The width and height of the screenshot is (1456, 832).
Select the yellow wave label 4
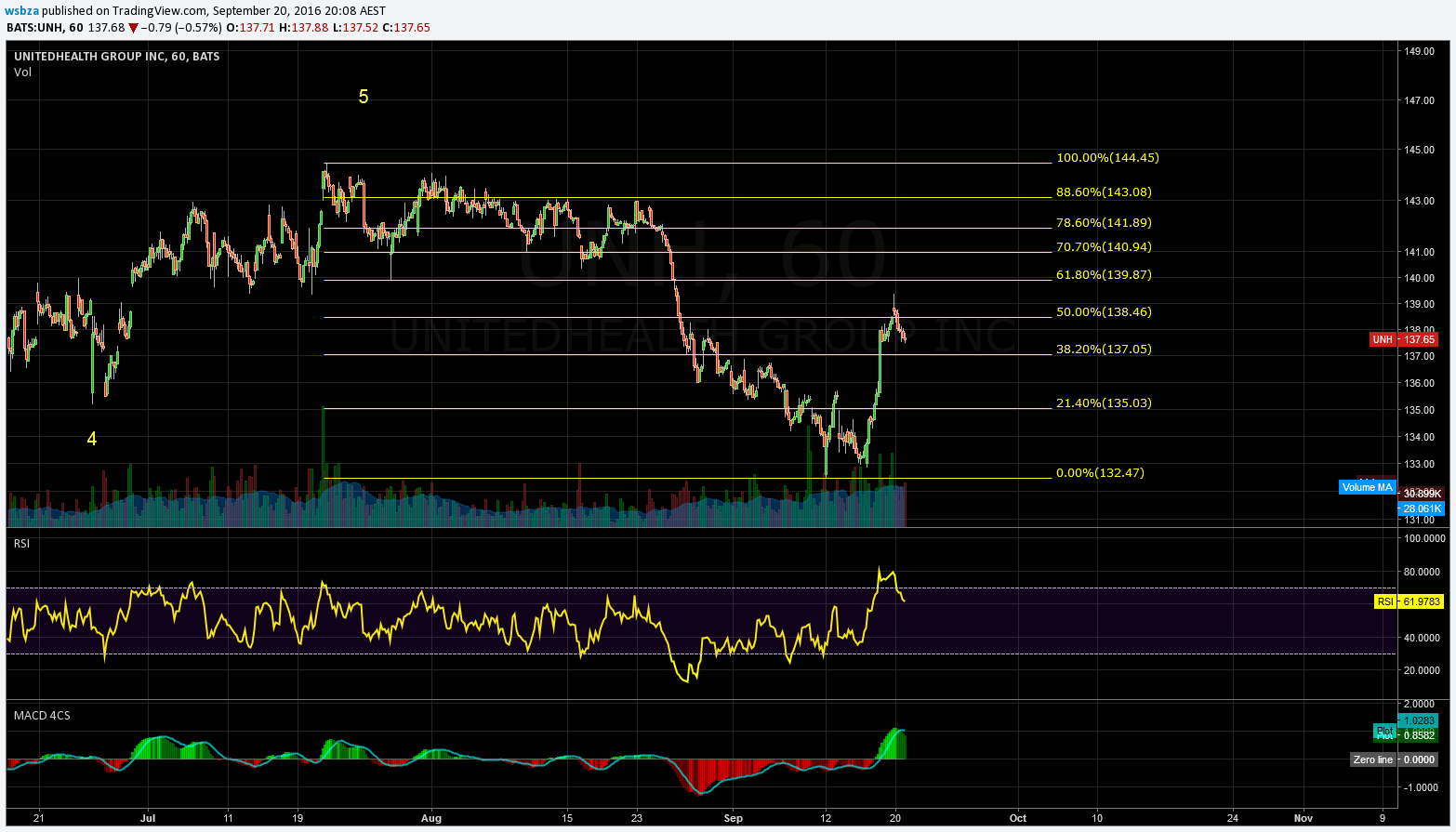coord(92,439)
